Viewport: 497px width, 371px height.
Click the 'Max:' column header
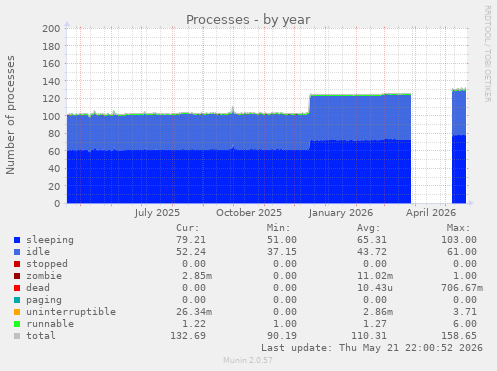(x=458, y=228)
